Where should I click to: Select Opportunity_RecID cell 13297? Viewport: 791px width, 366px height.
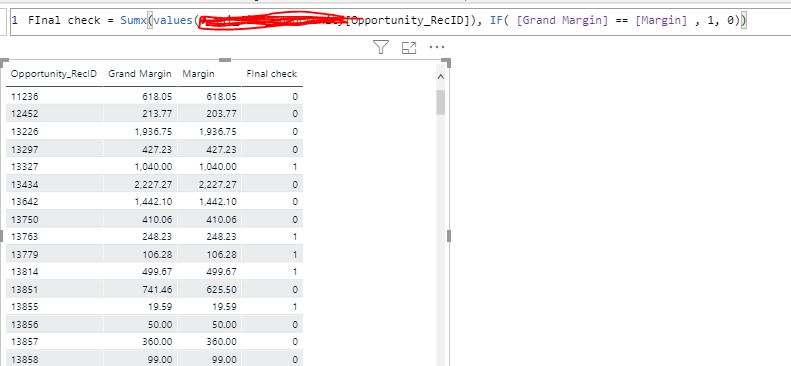[25, 149]
